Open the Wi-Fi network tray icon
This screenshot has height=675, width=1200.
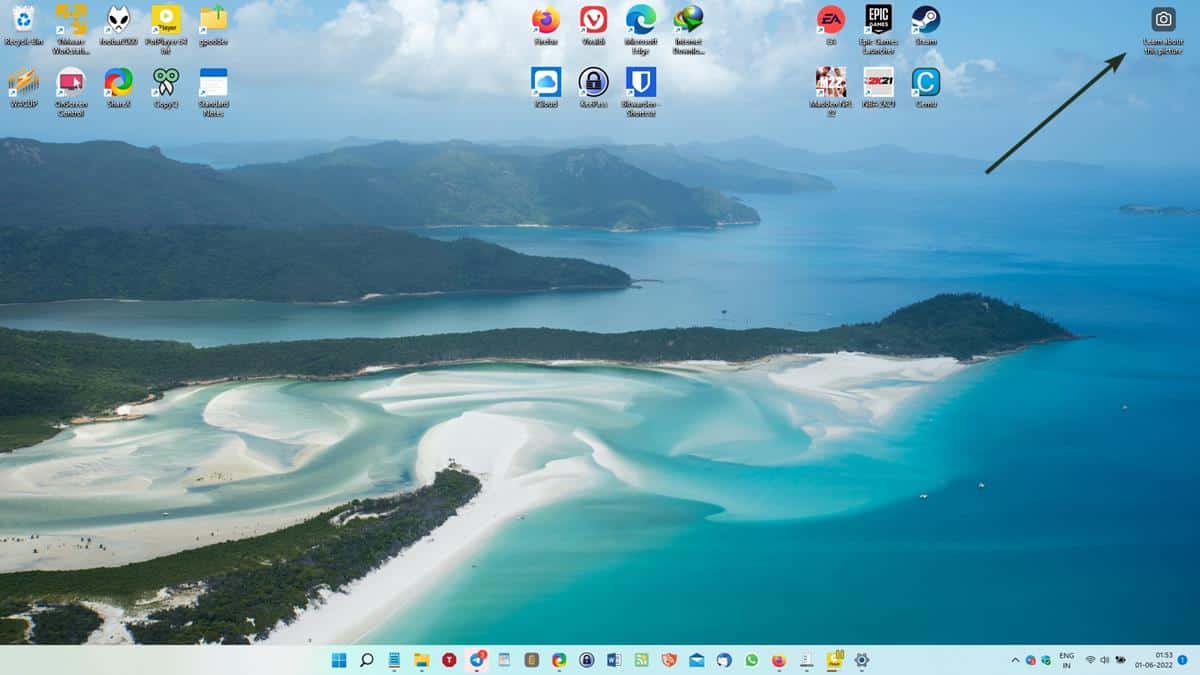[1090, 660]
